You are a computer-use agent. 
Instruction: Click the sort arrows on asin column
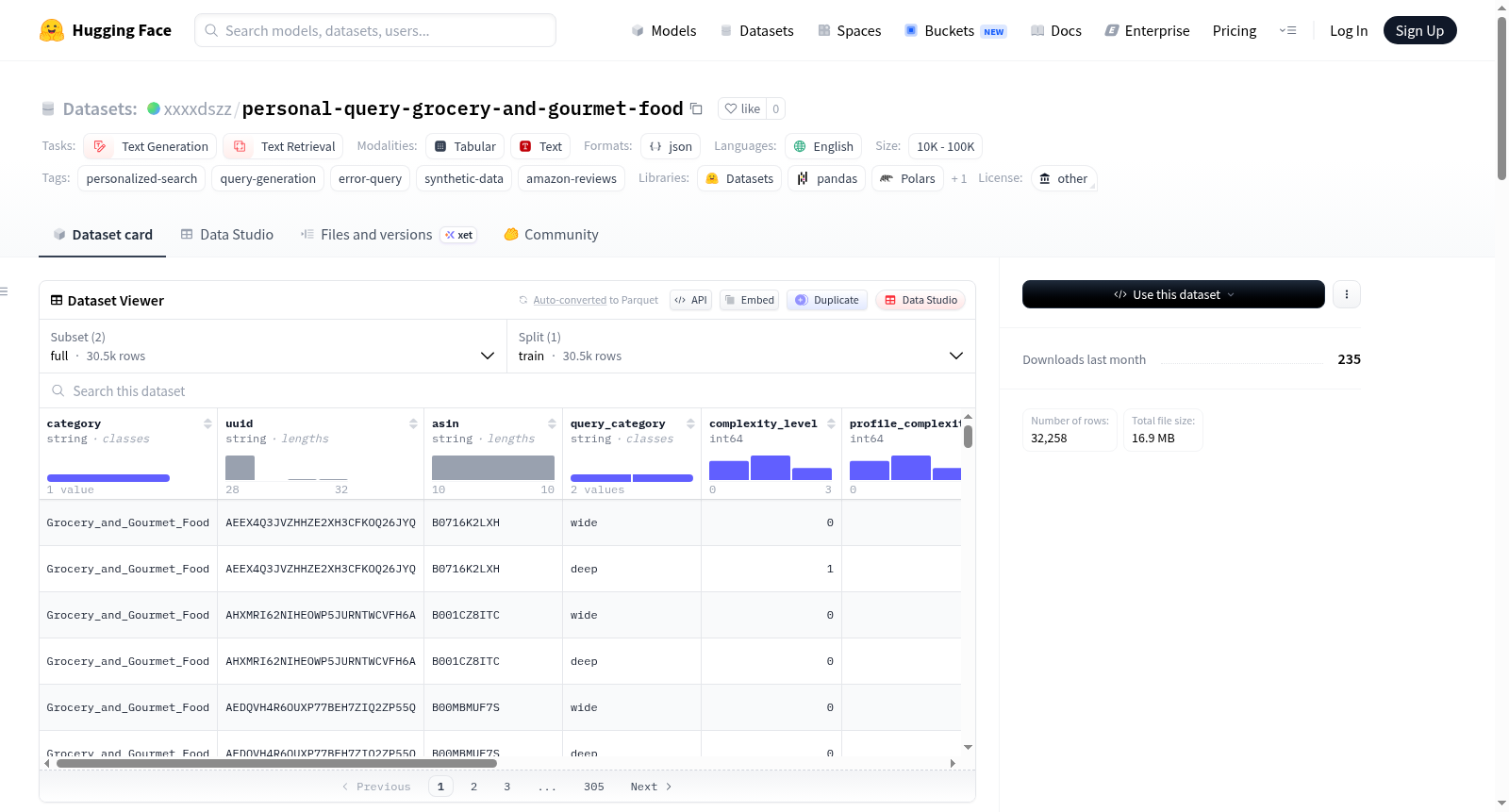click(x=552, y=423)
